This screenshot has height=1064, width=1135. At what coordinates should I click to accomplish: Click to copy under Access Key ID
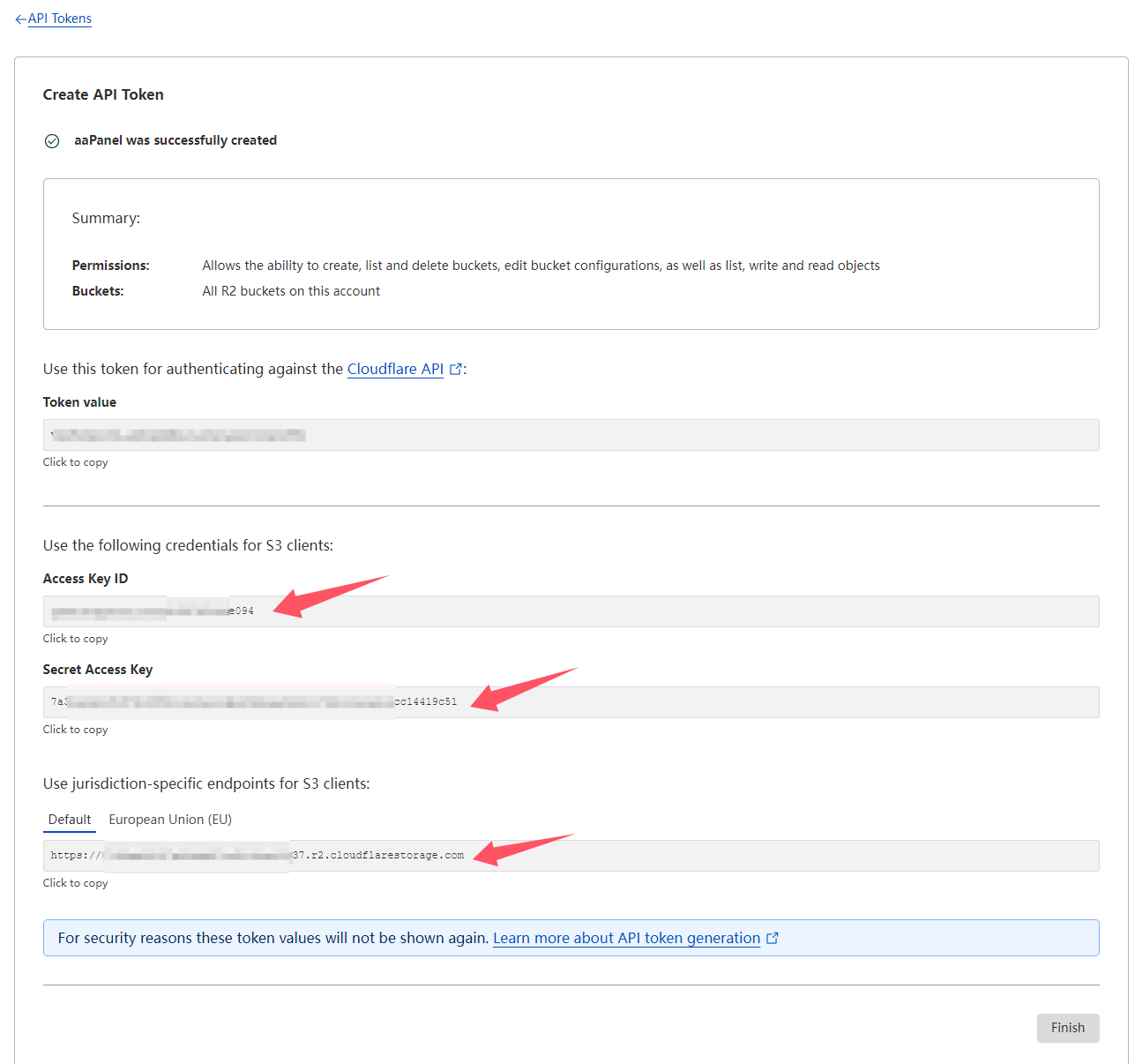point(76,639)
